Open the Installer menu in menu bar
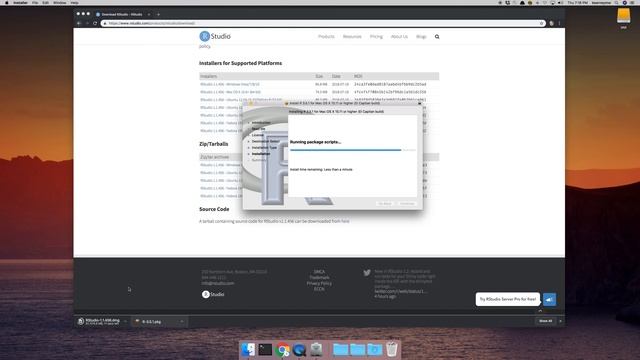Viewport: 640px width, 360px height. tap(20, 2)
